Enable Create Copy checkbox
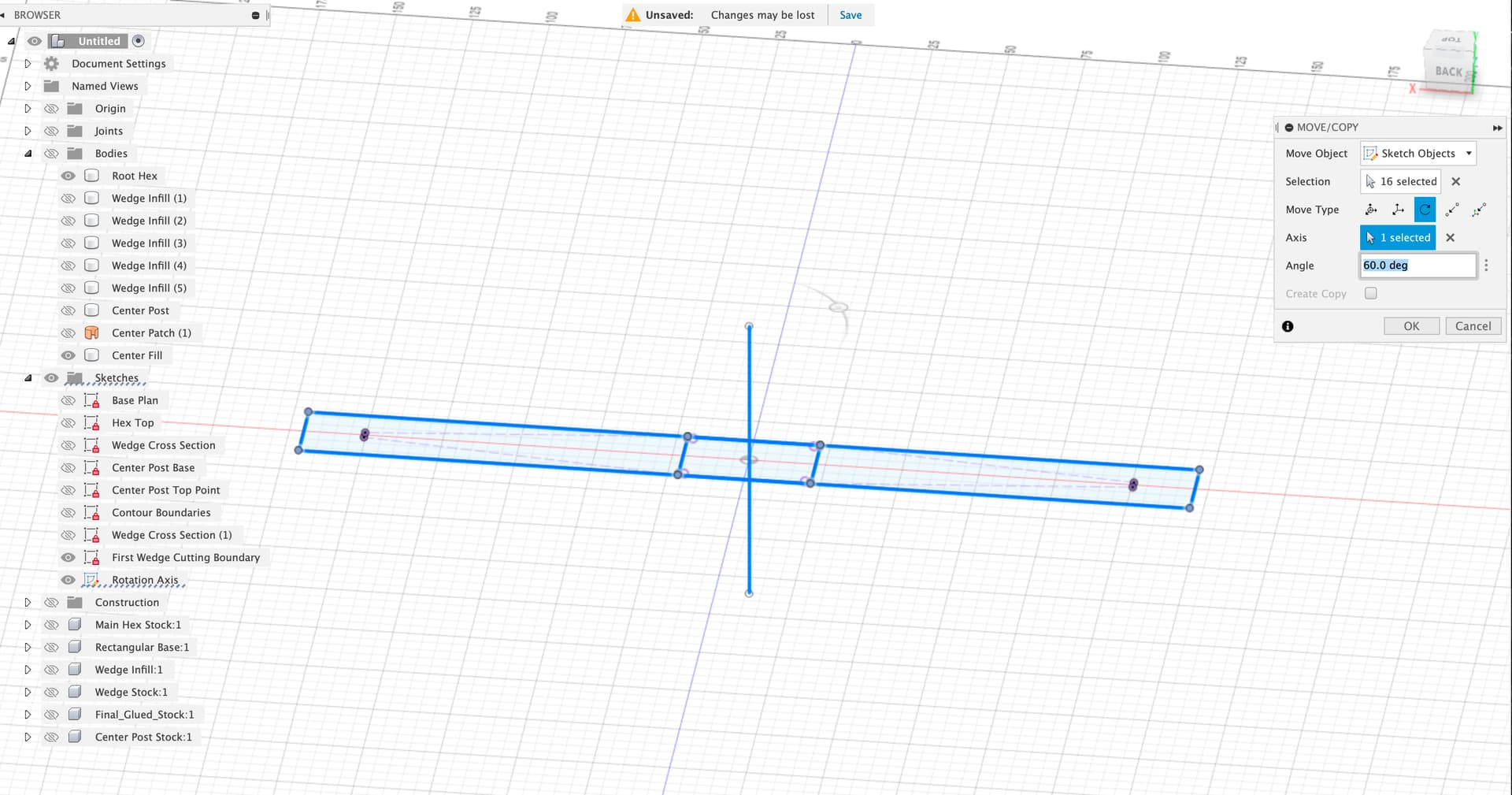 (x=1371, y=293)
